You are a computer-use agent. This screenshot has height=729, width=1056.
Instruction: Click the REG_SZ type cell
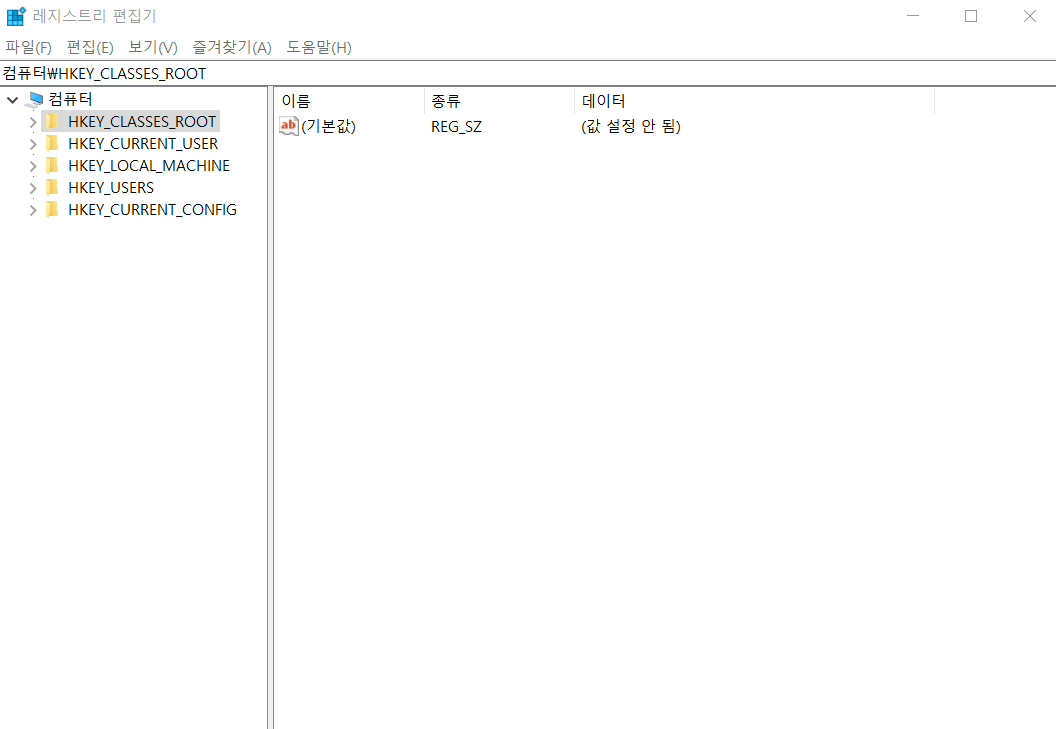(x=457, y=127)
